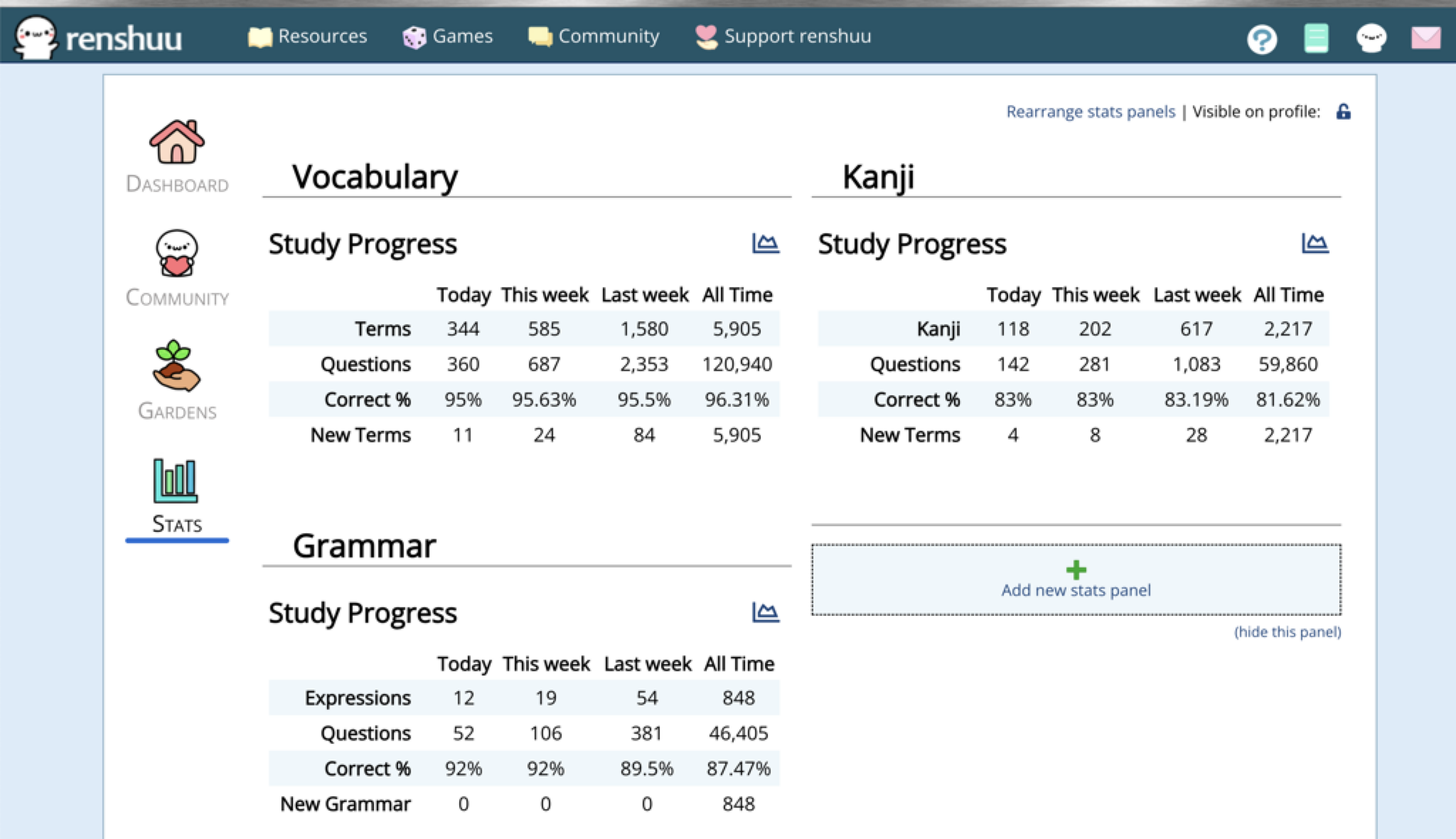Open the Community sidebar tab
1456x839 pixels.
click(x=177, y=268)
